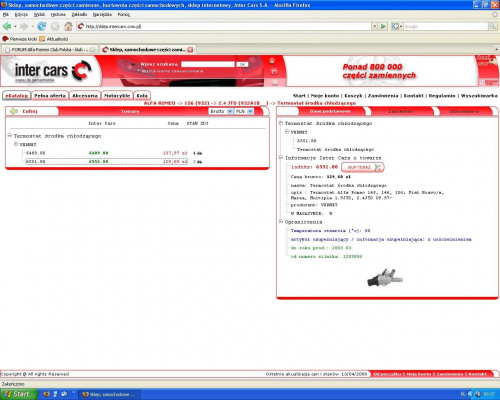This screenshot has height=400, width=500.
Task: Click the OK search button
Action: [242, 64]
